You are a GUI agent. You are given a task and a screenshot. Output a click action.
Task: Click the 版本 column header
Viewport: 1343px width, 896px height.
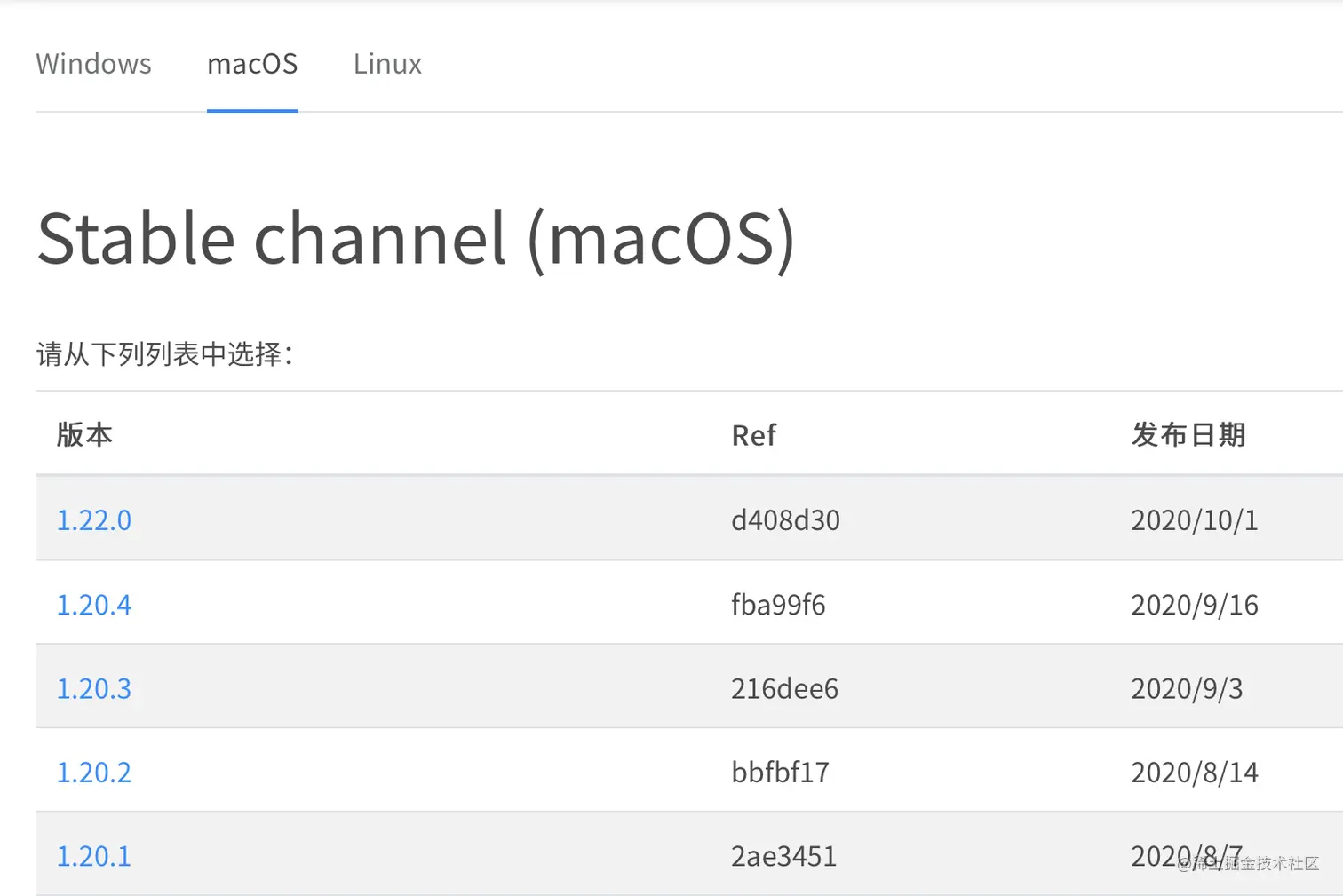(84, 435)
